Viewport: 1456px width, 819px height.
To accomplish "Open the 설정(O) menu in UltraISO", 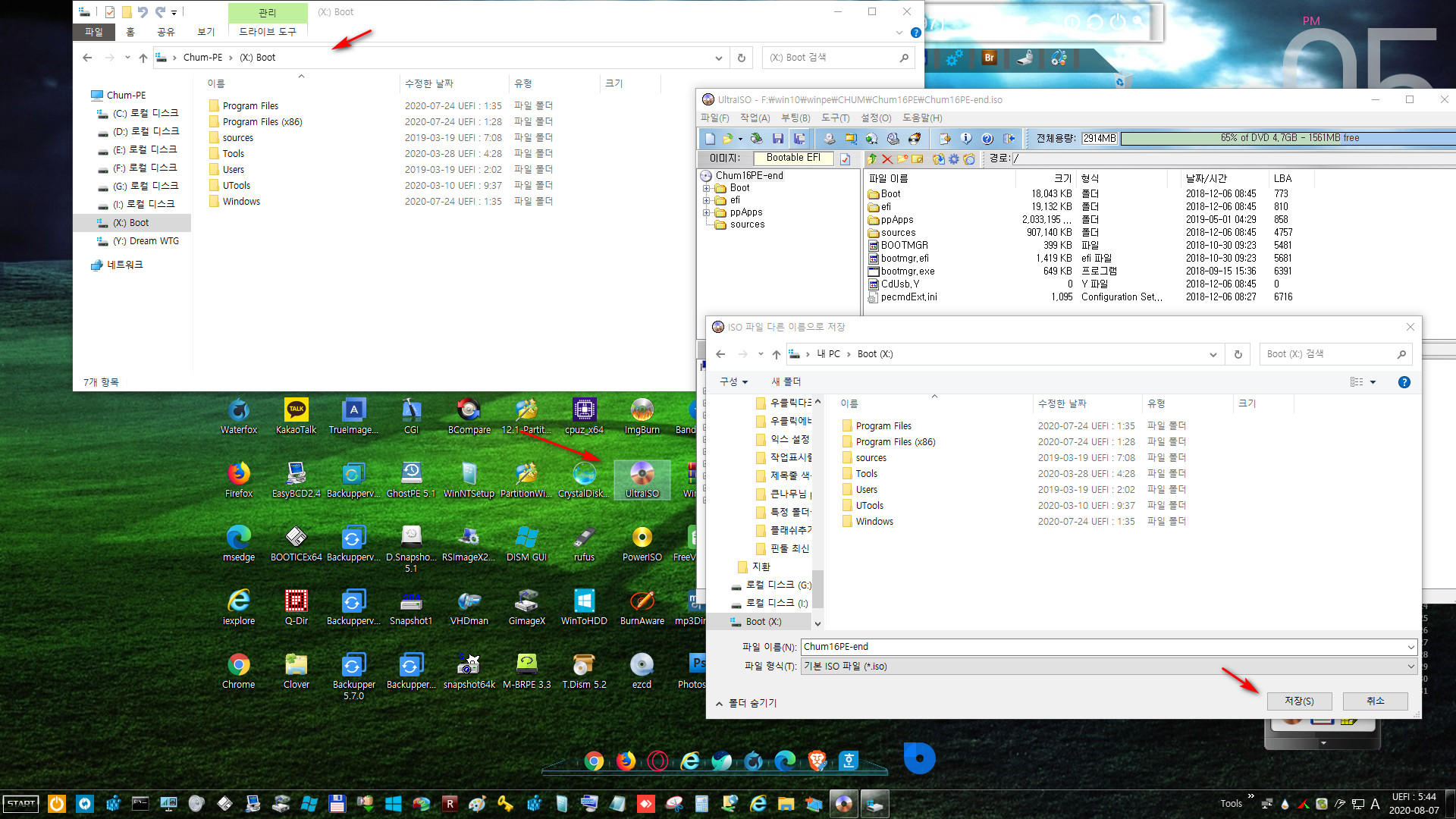I will [876, 118].
